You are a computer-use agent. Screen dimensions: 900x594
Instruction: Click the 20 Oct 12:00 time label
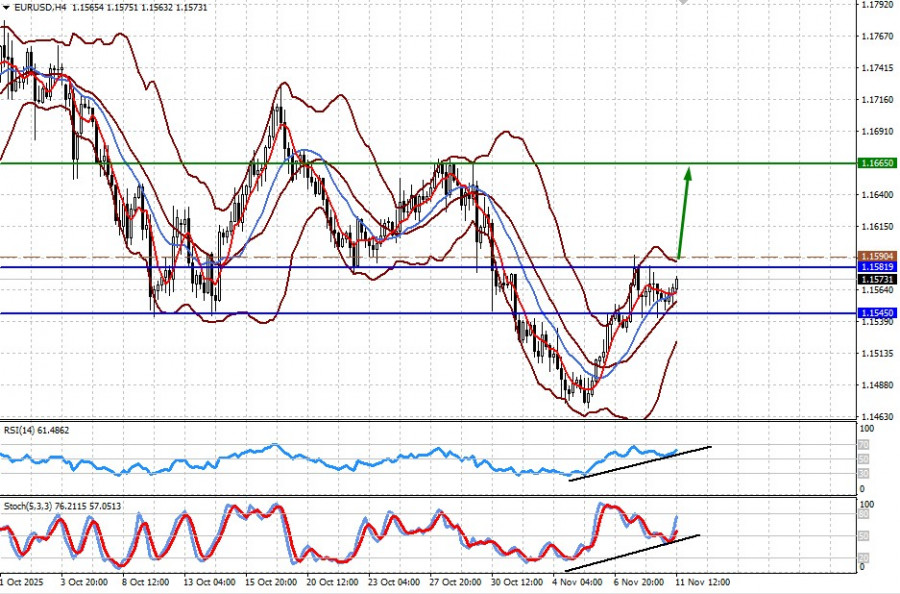coord(330,582)
